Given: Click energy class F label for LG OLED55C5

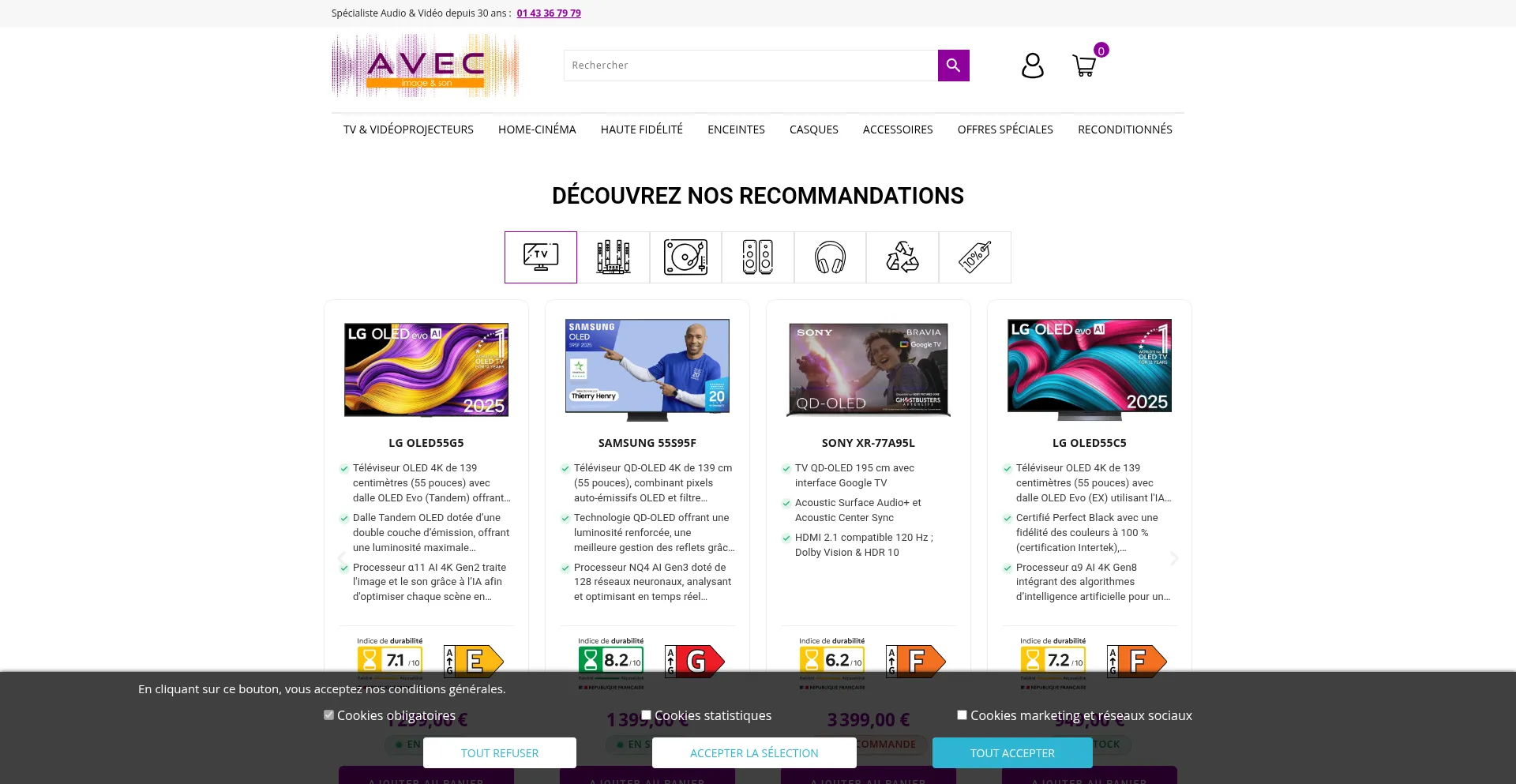Looking at the screenshot, I should pyautogui.click(x=1137, y=662).
